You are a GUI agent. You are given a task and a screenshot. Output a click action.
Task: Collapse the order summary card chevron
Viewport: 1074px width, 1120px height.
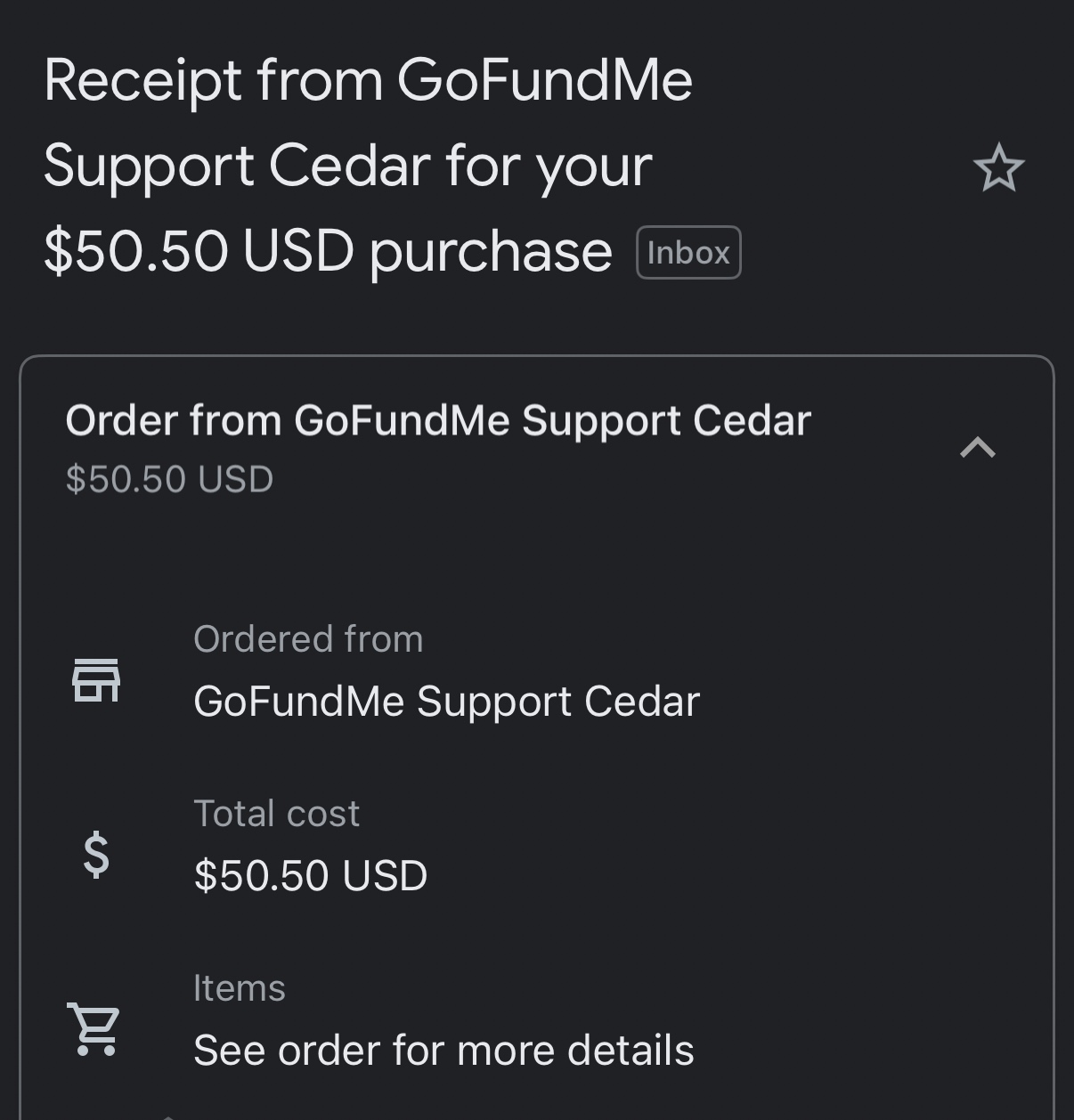point(977,447)
